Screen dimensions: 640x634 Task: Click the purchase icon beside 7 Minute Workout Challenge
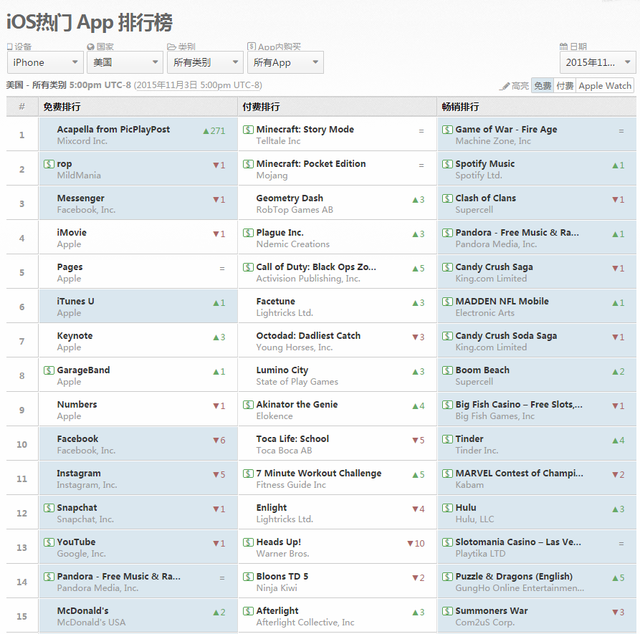click(x=248, y=474)
